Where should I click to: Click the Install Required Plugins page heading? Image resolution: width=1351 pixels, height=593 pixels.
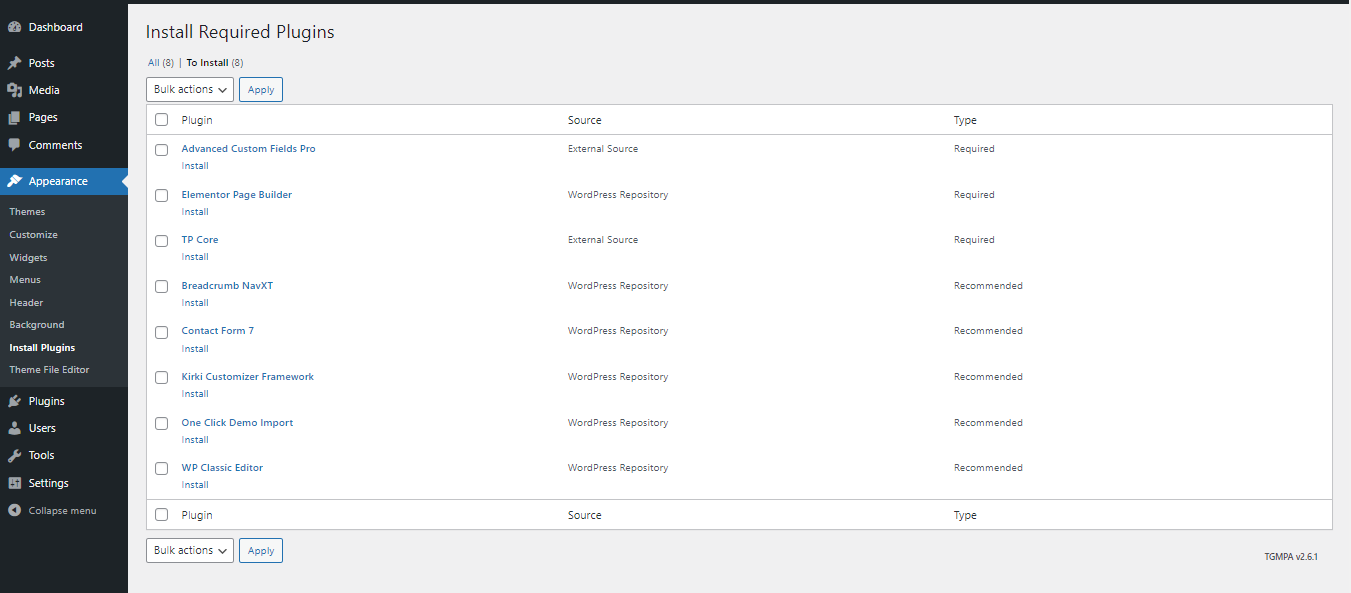pyautogui.click(x=240, y=32)
